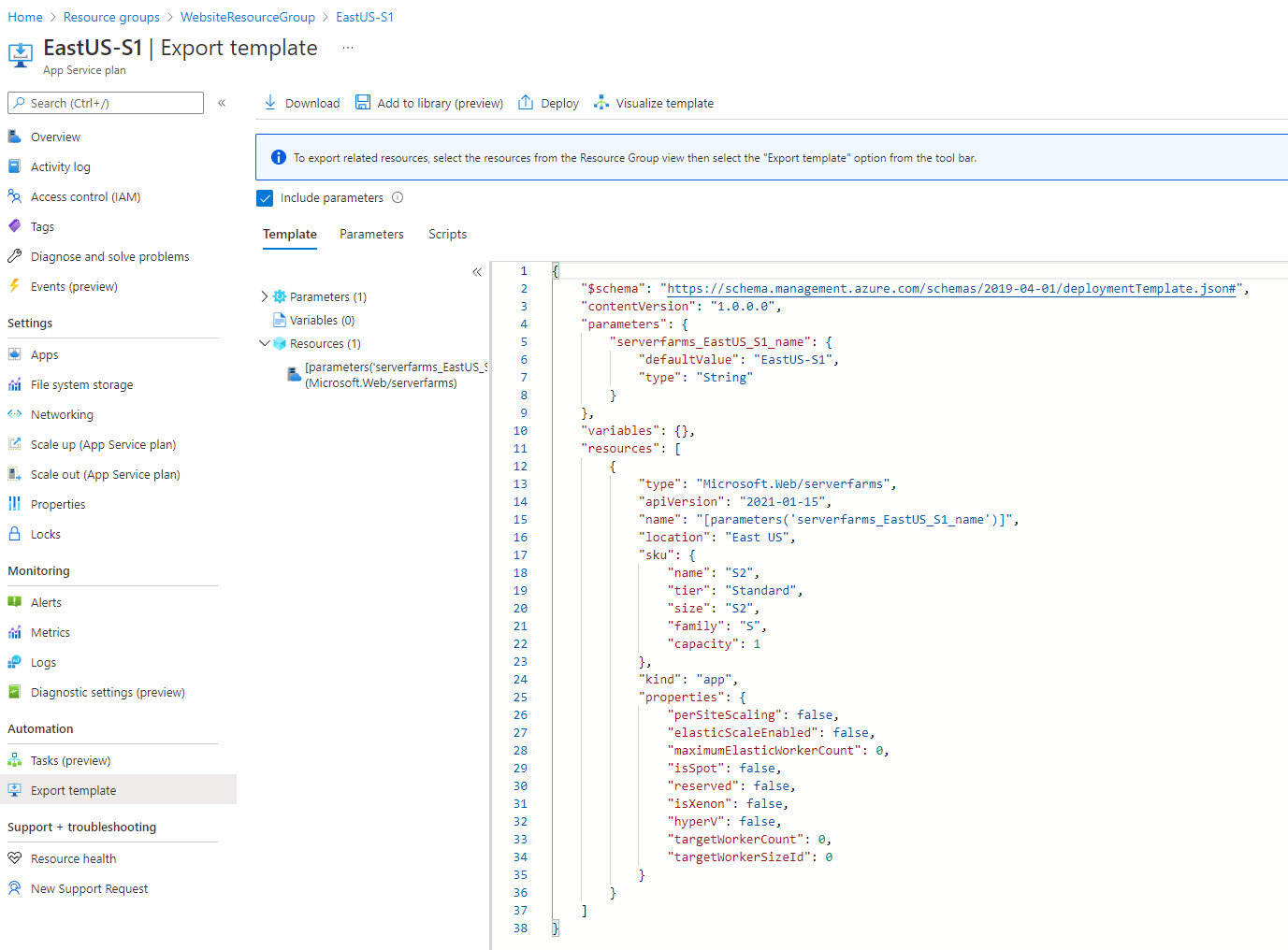This screenshot has width=1288, height=950.
Task: Click the Deploy upload icon
Action: [526, 103]
